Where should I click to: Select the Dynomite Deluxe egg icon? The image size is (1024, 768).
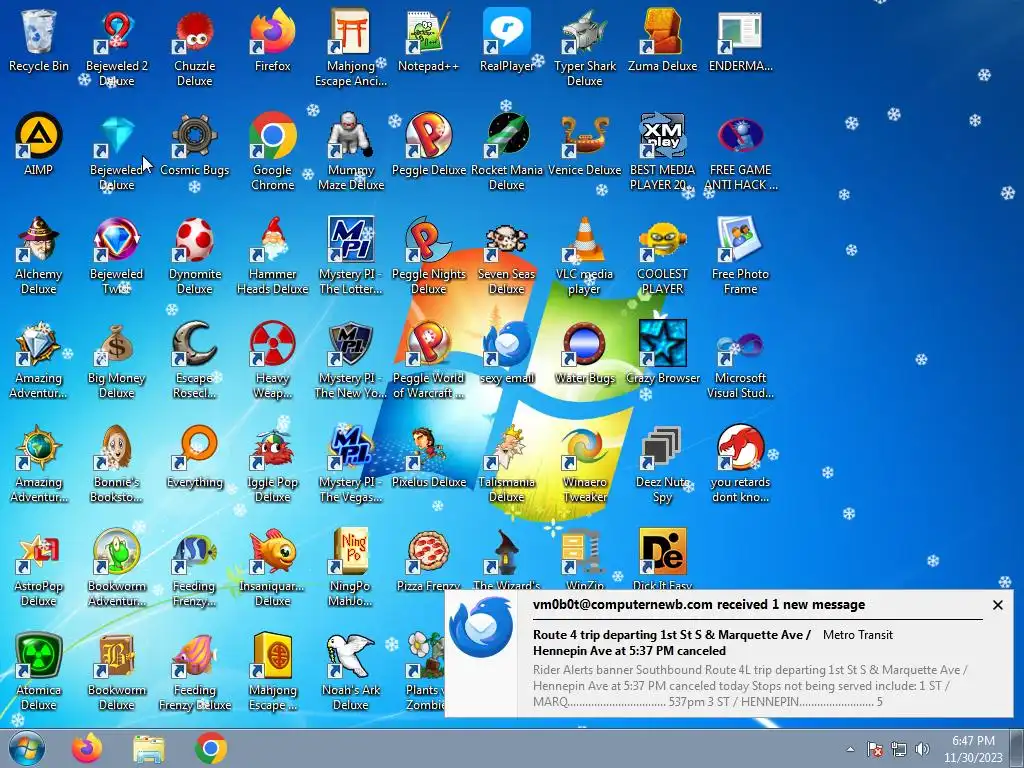[195, 256]
